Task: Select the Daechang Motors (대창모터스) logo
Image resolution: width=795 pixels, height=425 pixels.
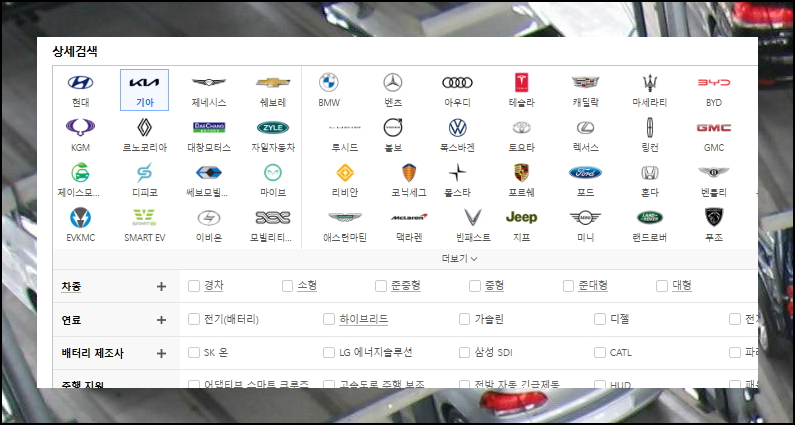Action: tap(208, 127)
